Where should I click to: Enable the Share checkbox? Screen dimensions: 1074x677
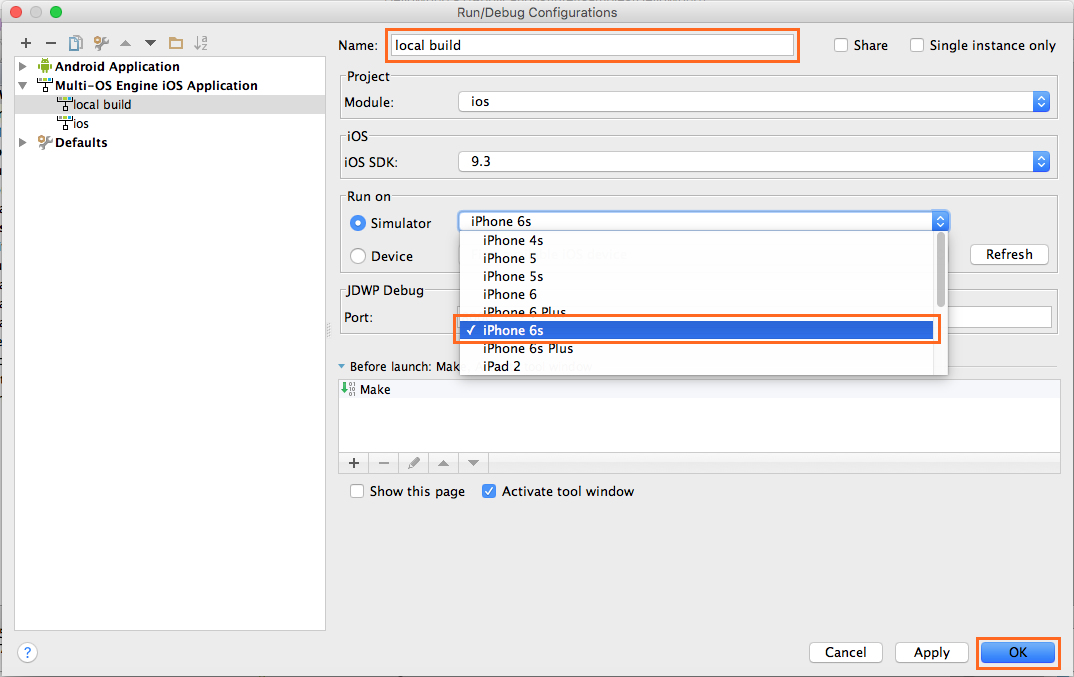(x=841, y=45)
